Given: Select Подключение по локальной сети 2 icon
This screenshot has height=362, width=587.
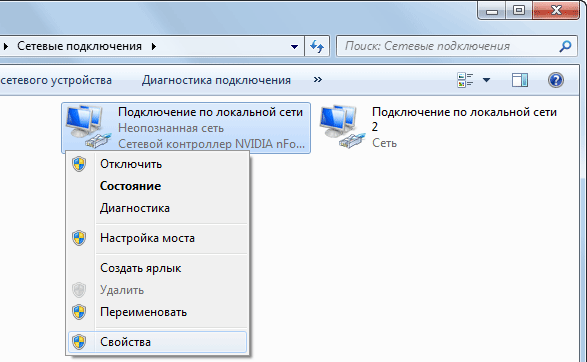Looking at the screenshot, I should 343,127.
